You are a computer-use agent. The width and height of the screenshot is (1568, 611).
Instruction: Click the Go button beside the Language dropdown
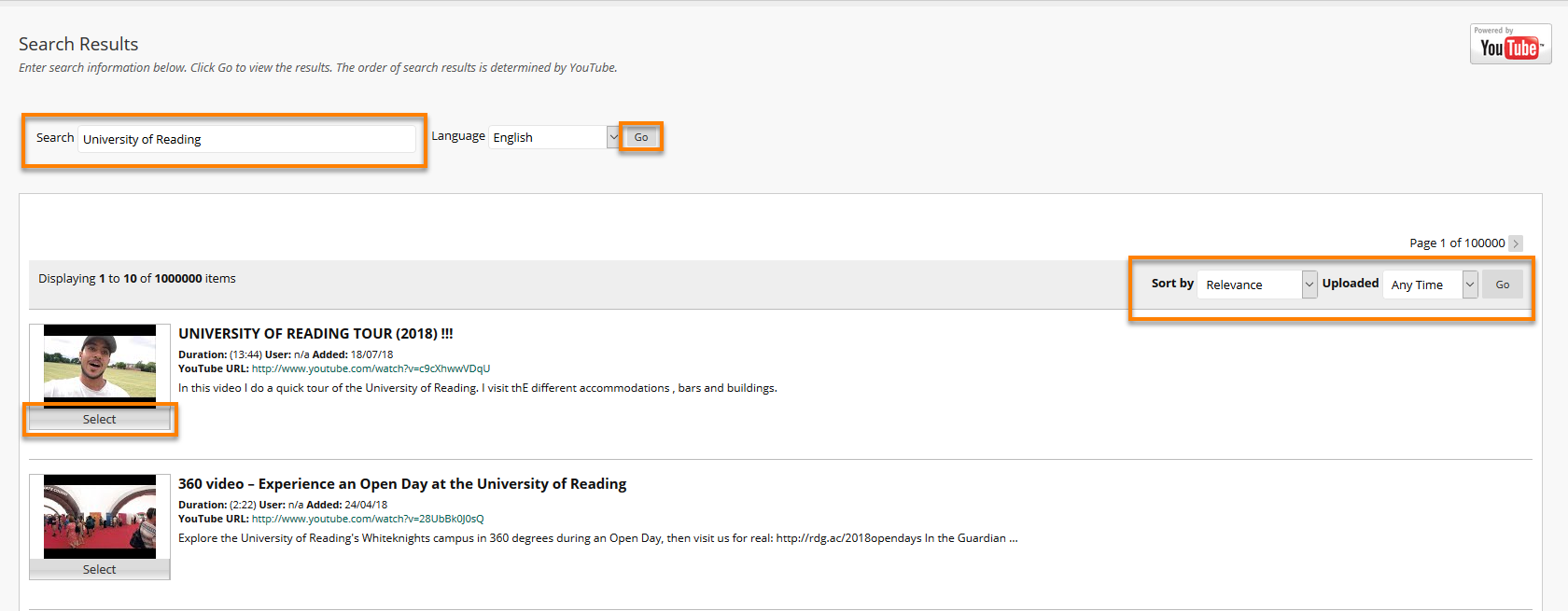coord(641,137)
